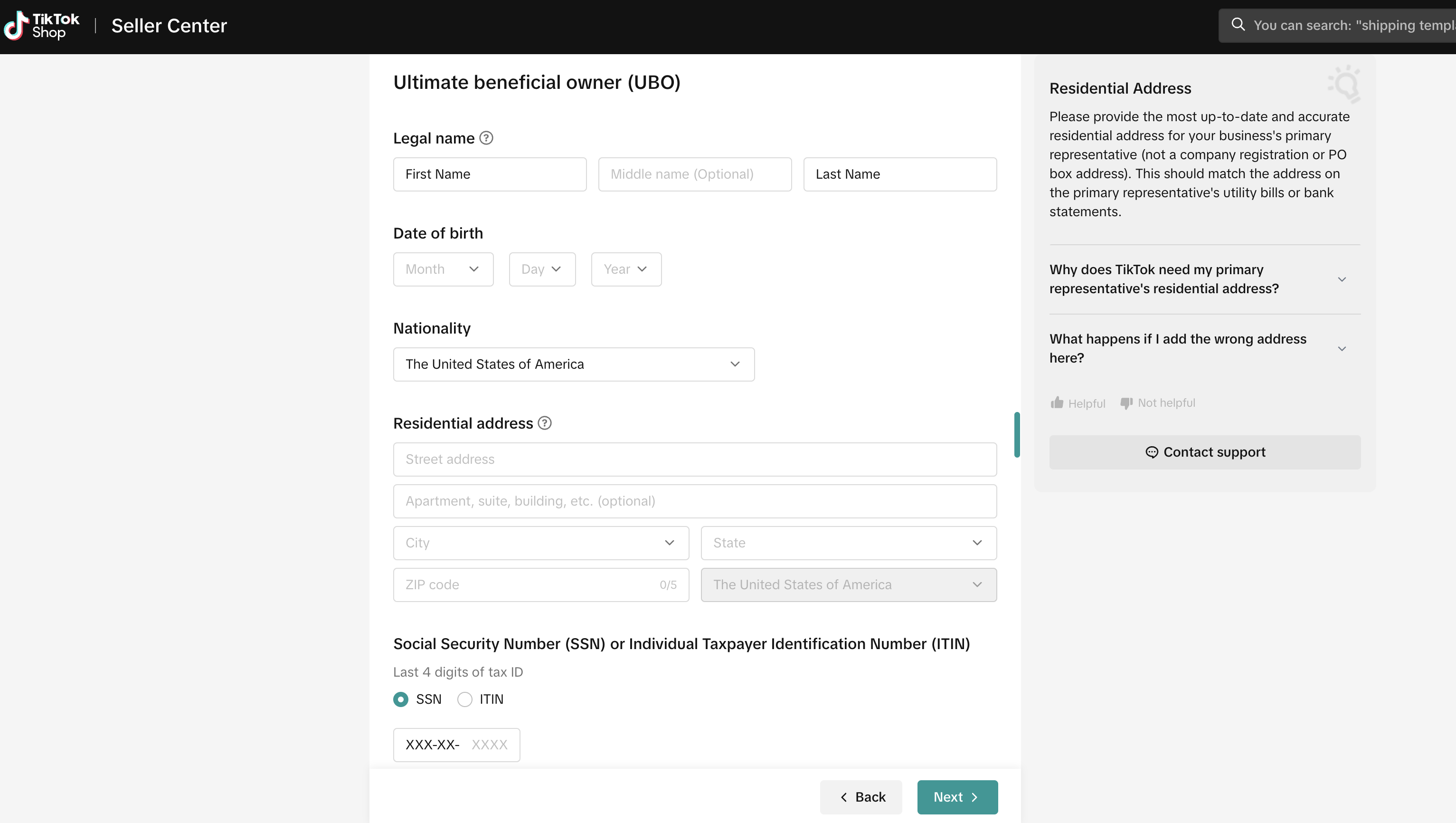Click the Helpful thumbs-up icon
Screen dimensions: 1456x823
1057,403
